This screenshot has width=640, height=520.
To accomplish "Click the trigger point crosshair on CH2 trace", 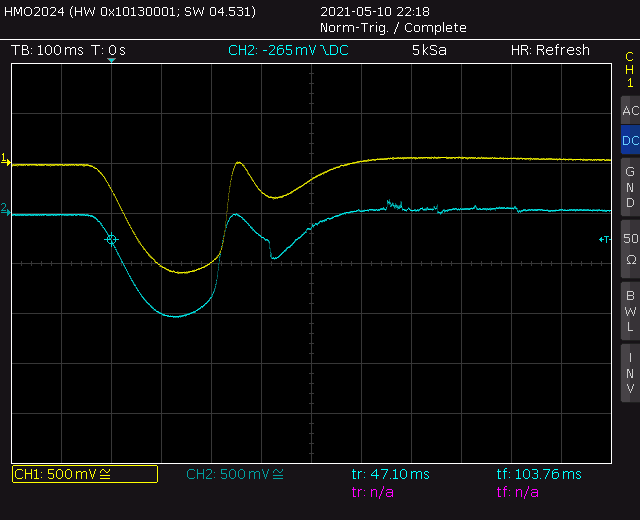I will tap(111, 240).
